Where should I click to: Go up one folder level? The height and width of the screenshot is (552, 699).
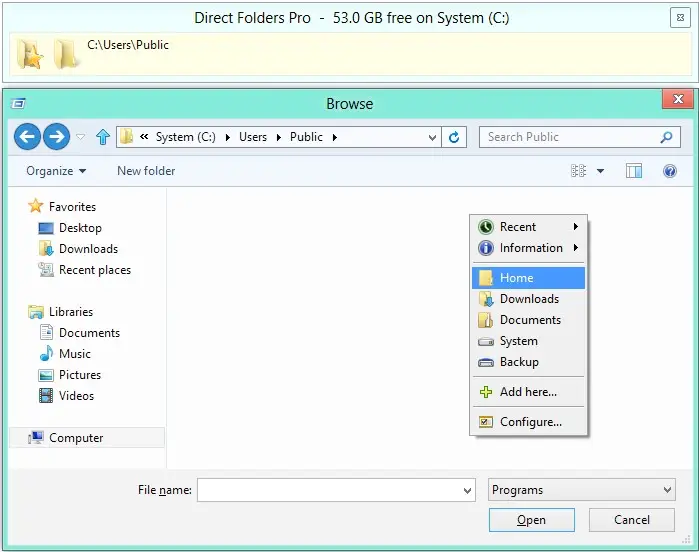[x=103, y=137]
